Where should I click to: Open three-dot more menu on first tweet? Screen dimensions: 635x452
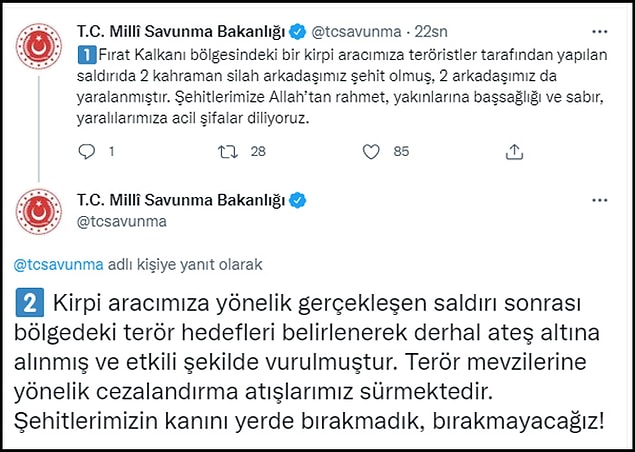pyautogui.click(x=600, y=32)
